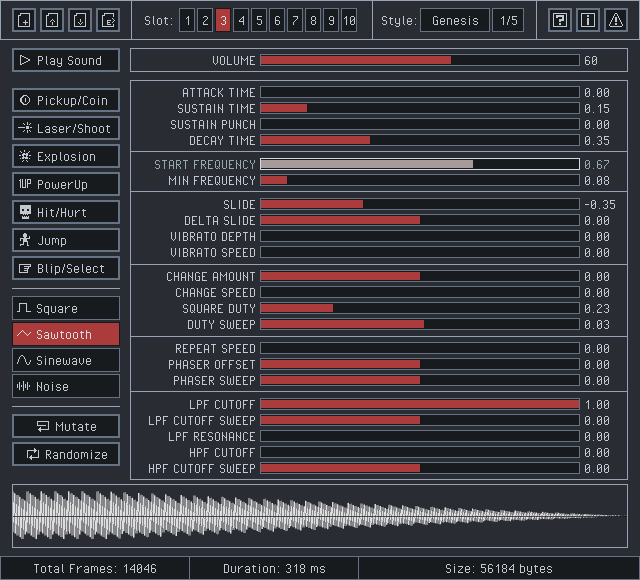The width and height of the screenshot is (640, 580).
Task: Click the Save sound file icon
Action: [80, 20]
